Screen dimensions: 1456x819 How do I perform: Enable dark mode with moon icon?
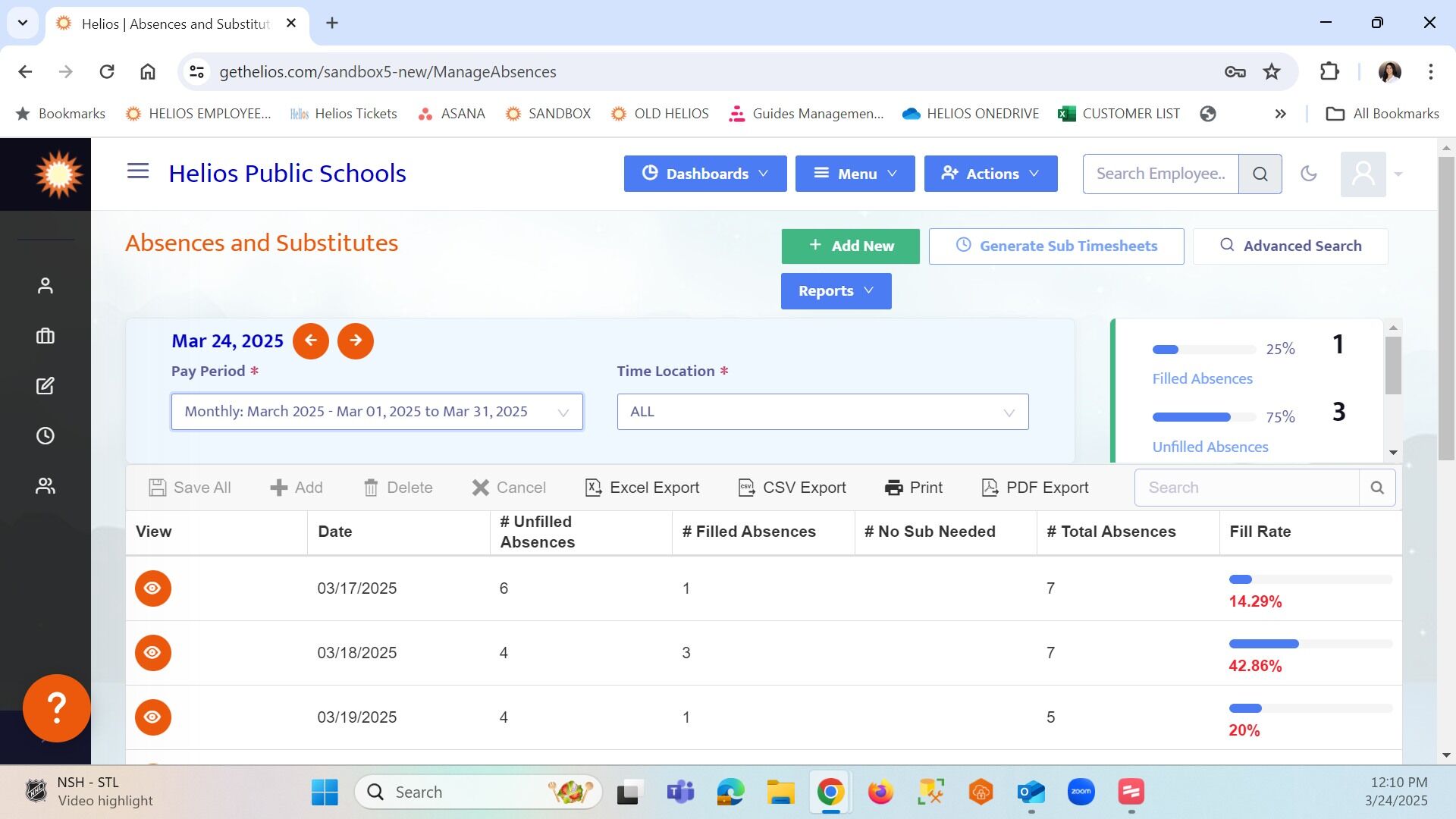pyautogui.click(x=1309, y=174)
